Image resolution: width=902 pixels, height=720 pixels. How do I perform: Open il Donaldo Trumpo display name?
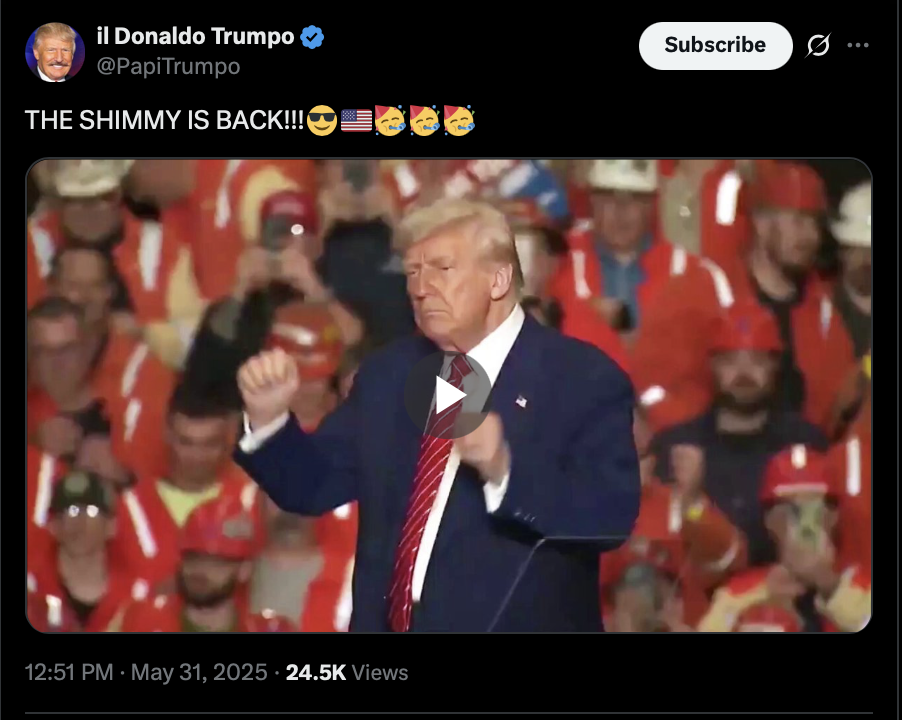tap(196, 36)
